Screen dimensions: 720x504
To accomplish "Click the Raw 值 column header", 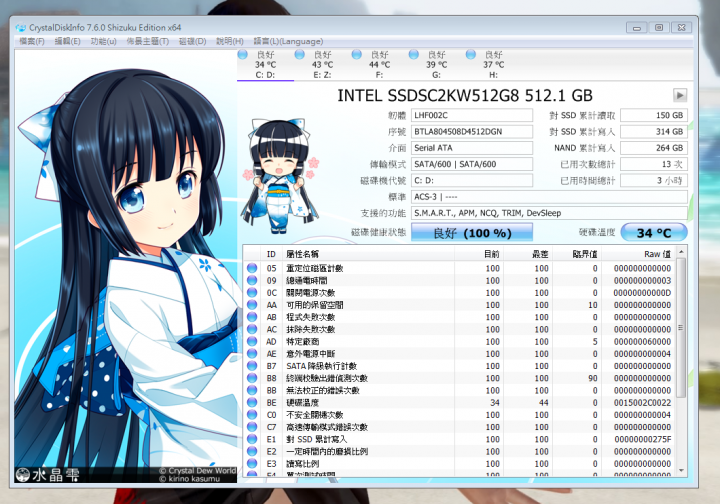I will (638, 254).
